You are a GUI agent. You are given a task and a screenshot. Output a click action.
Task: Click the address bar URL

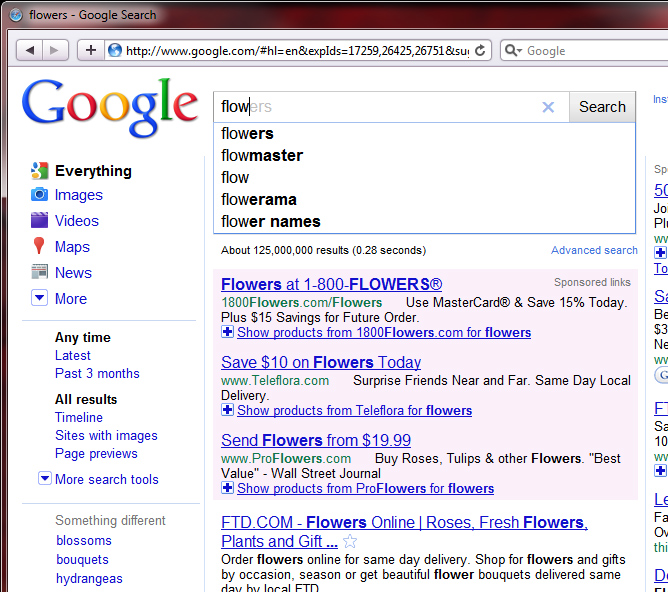297,51
